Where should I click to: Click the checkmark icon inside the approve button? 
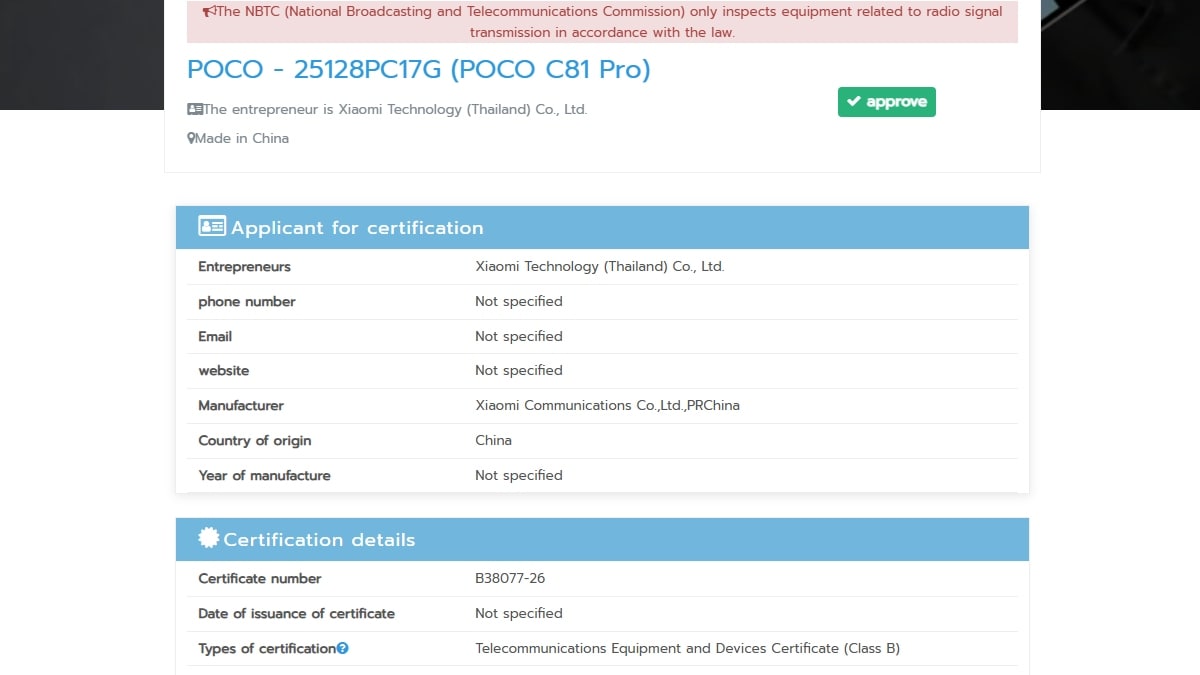854,101
